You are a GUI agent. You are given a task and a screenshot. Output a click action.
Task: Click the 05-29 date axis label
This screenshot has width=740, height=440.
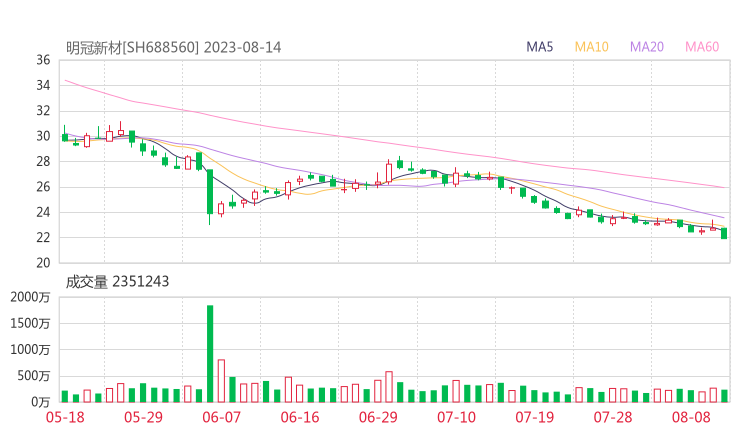pos(143,417)
